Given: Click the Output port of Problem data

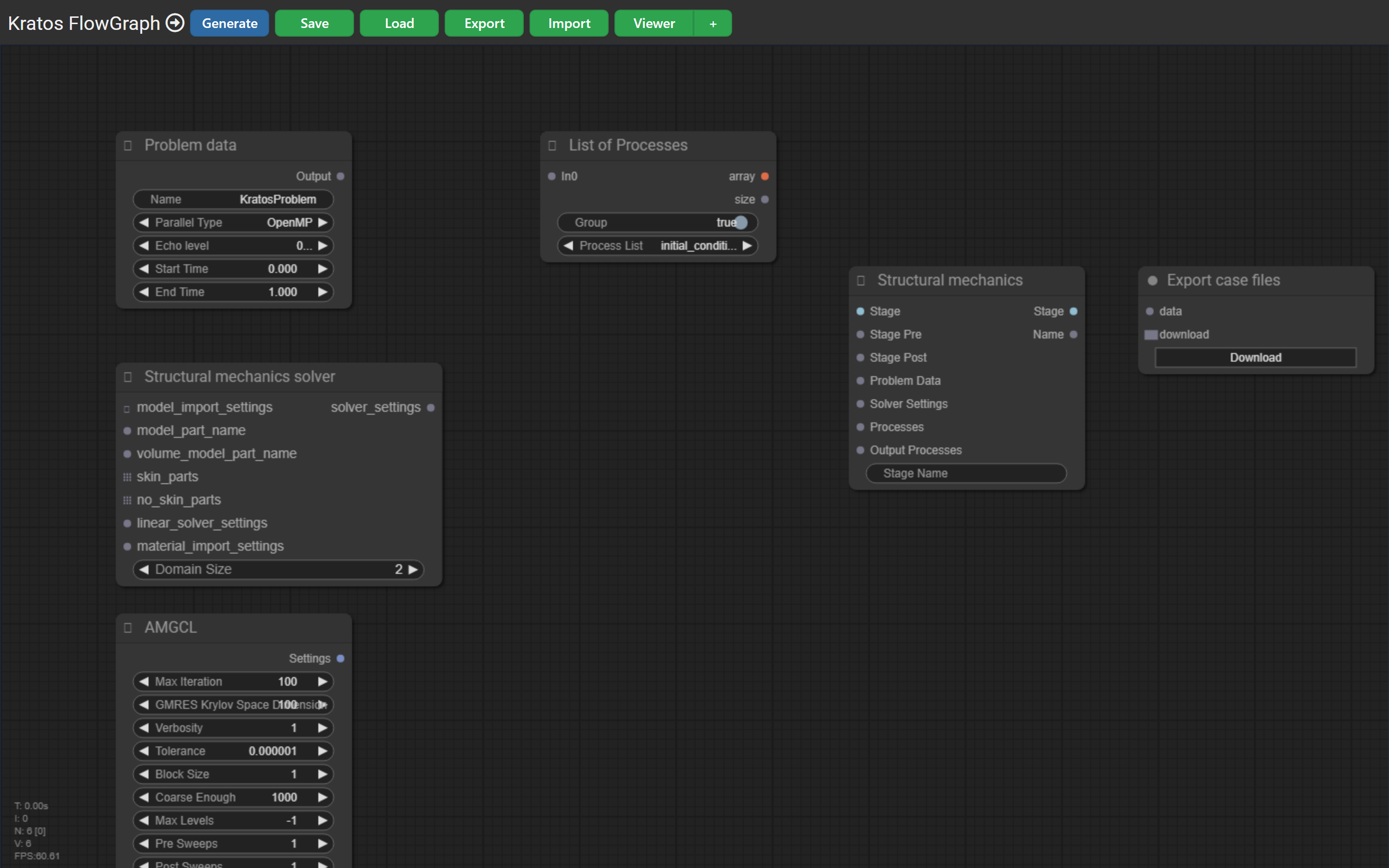Looking at the screenshot, I should click(340, 176).
